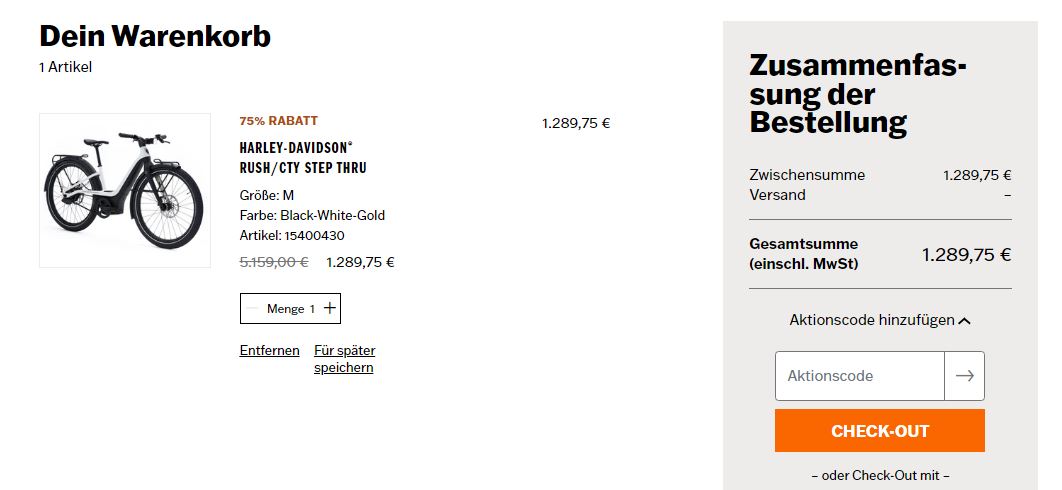
Task: Remove item via Entfernen link
Action: (269, 350)
